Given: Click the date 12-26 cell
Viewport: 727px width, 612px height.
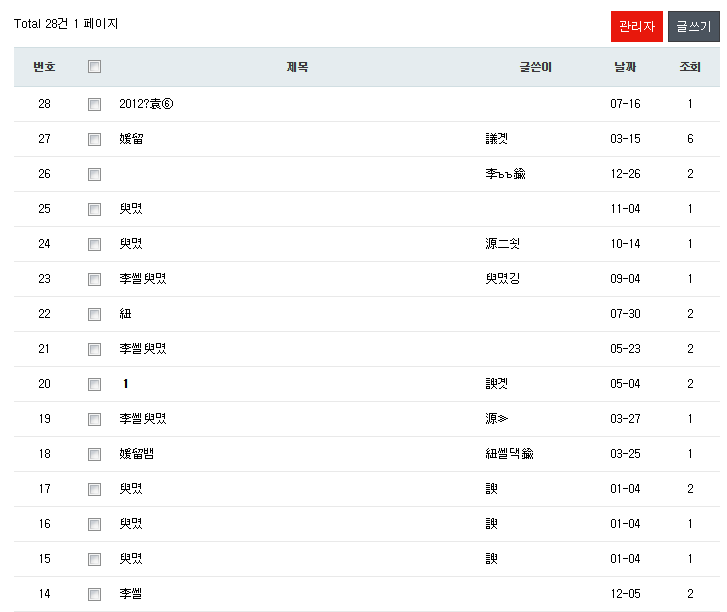Looking at the screenshot, I should coord(625,174).
